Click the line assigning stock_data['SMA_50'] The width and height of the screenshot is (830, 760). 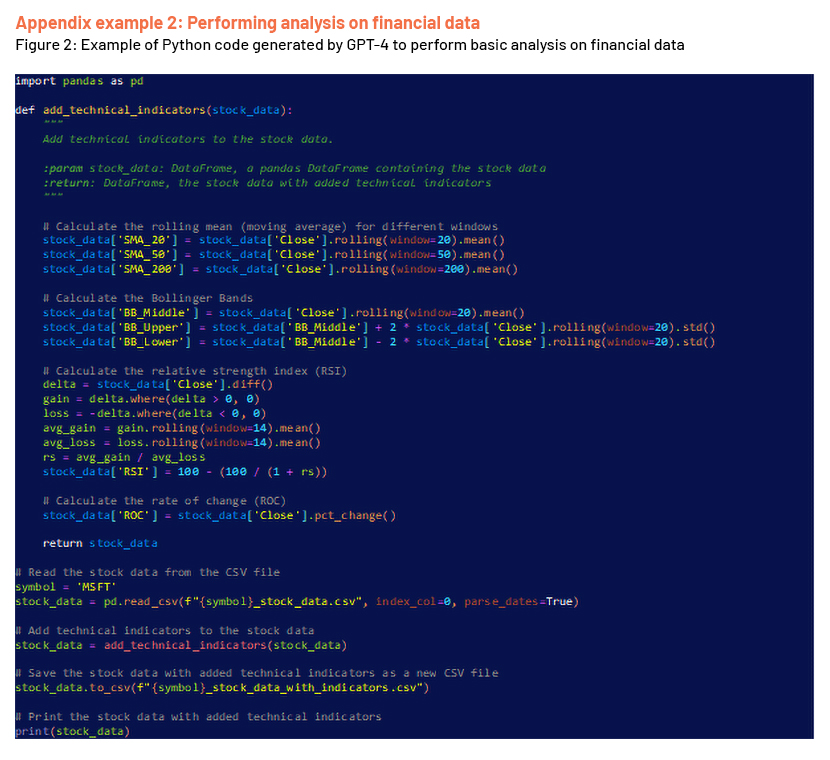pyautogui.click(x=274, y=255)
